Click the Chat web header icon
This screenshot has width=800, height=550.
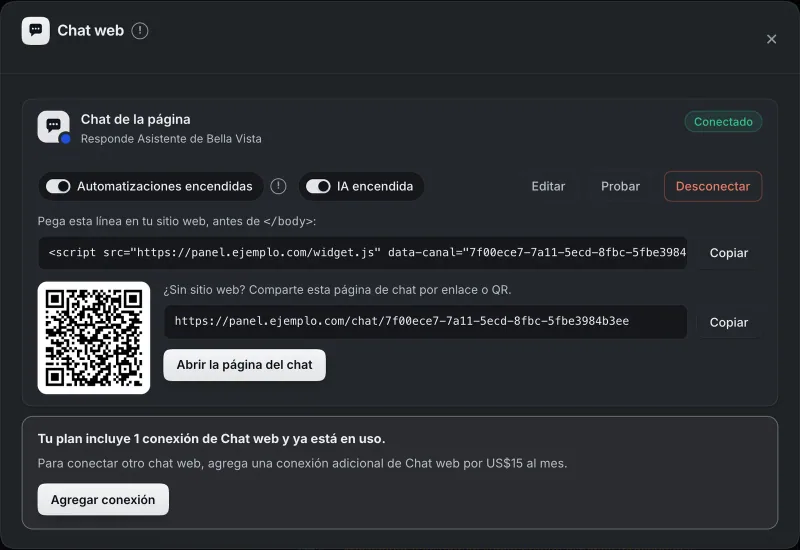[36, 31]
